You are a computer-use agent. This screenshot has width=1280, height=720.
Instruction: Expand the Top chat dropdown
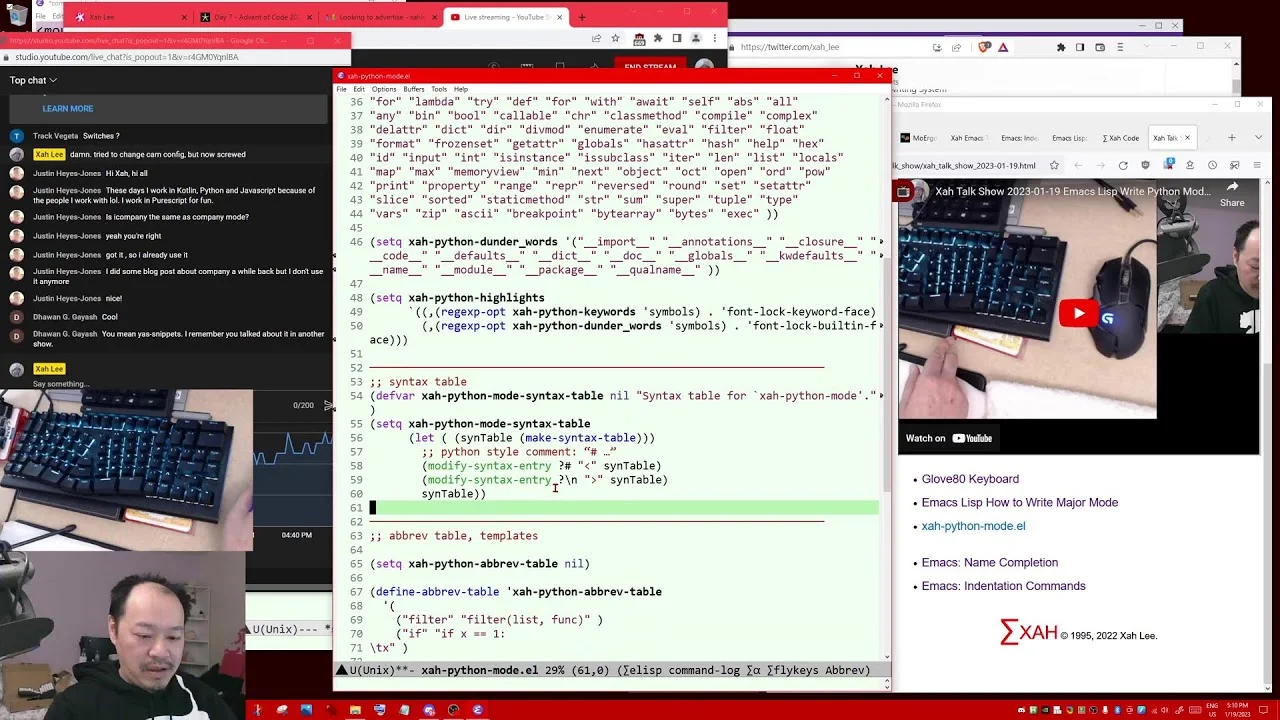[x=33, y=80]
